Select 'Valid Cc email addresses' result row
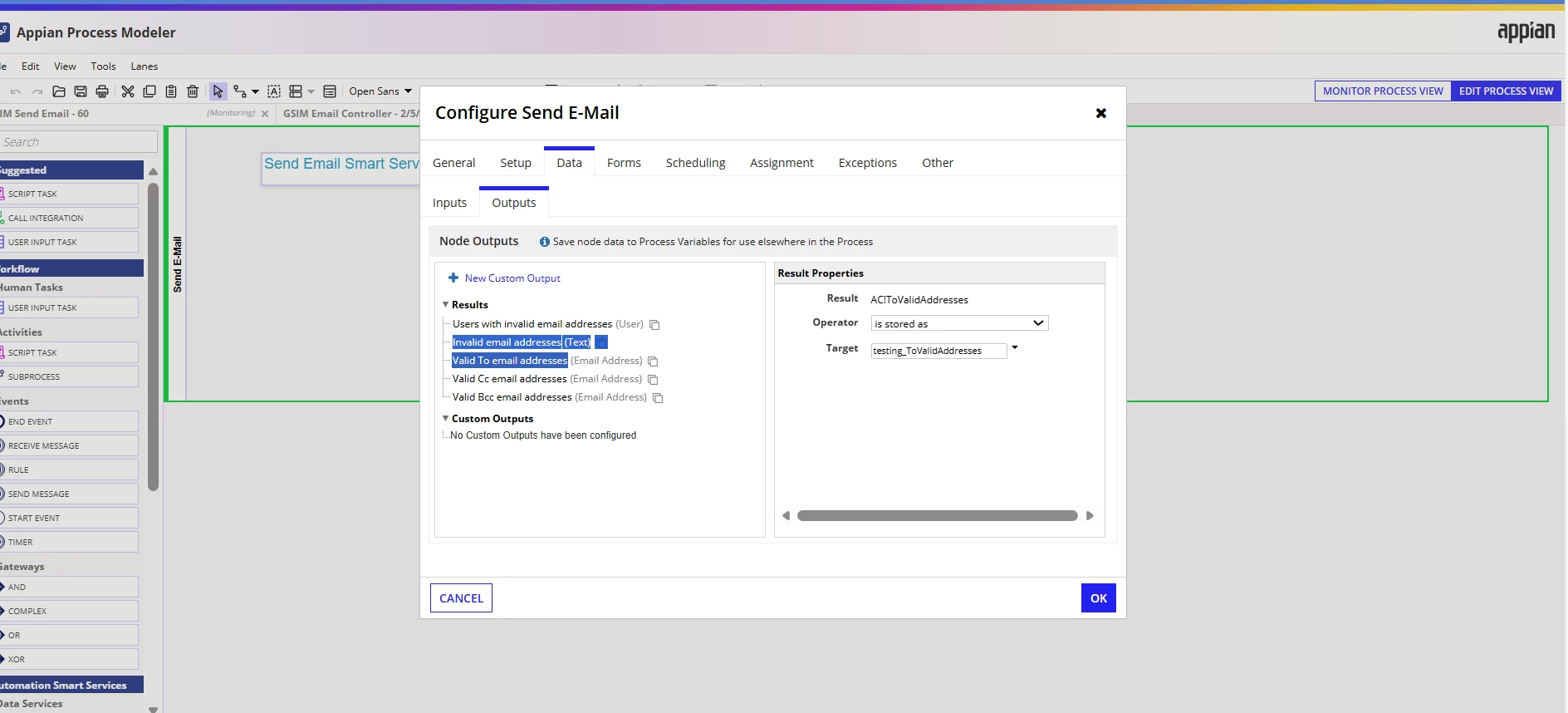Viewport: 1568px width, 713px height. click(509, 379)
